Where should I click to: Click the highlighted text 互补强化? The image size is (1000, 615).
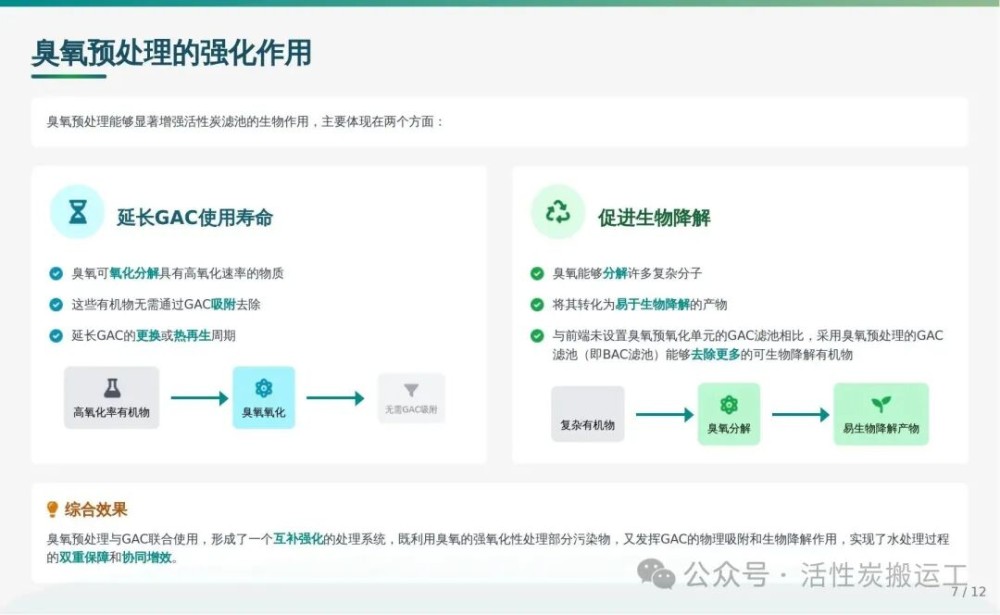pos(298,539)
